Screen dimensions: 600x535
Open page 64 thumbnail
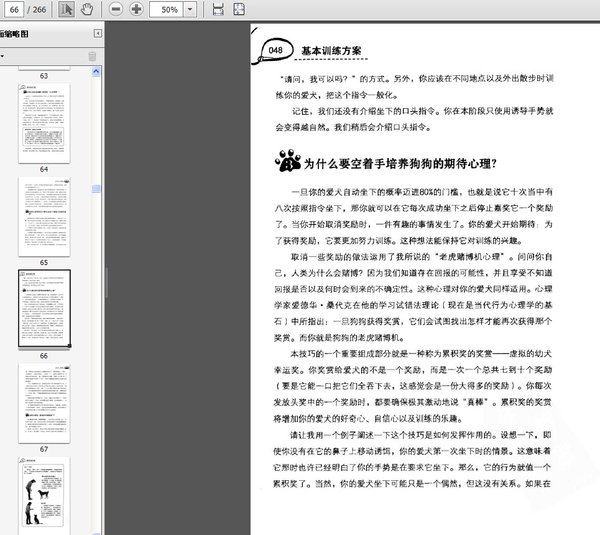tap(44, 123)
